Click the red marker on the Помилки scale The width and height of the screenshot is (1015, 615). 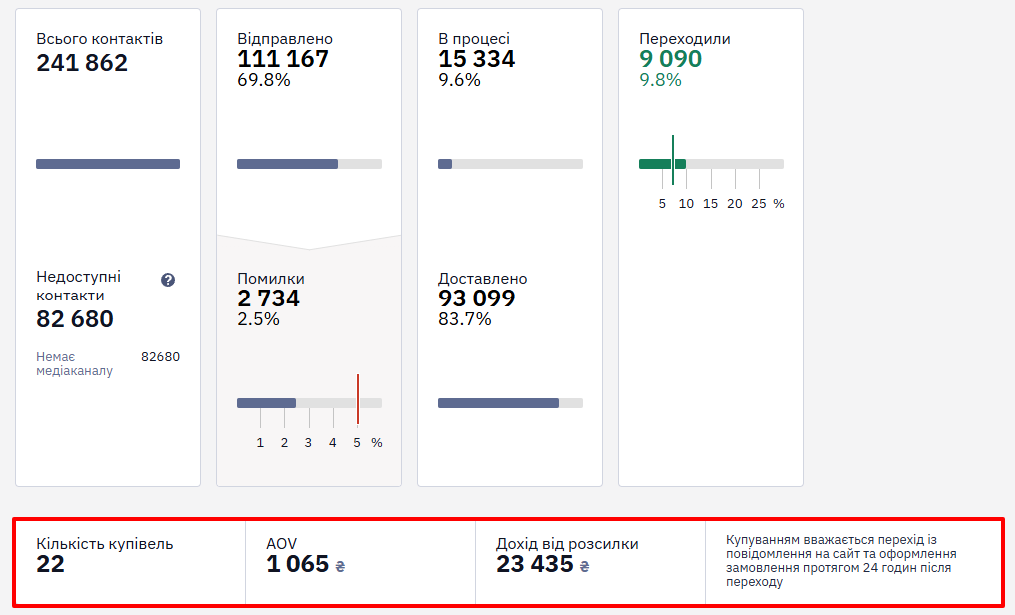[358, 399]
